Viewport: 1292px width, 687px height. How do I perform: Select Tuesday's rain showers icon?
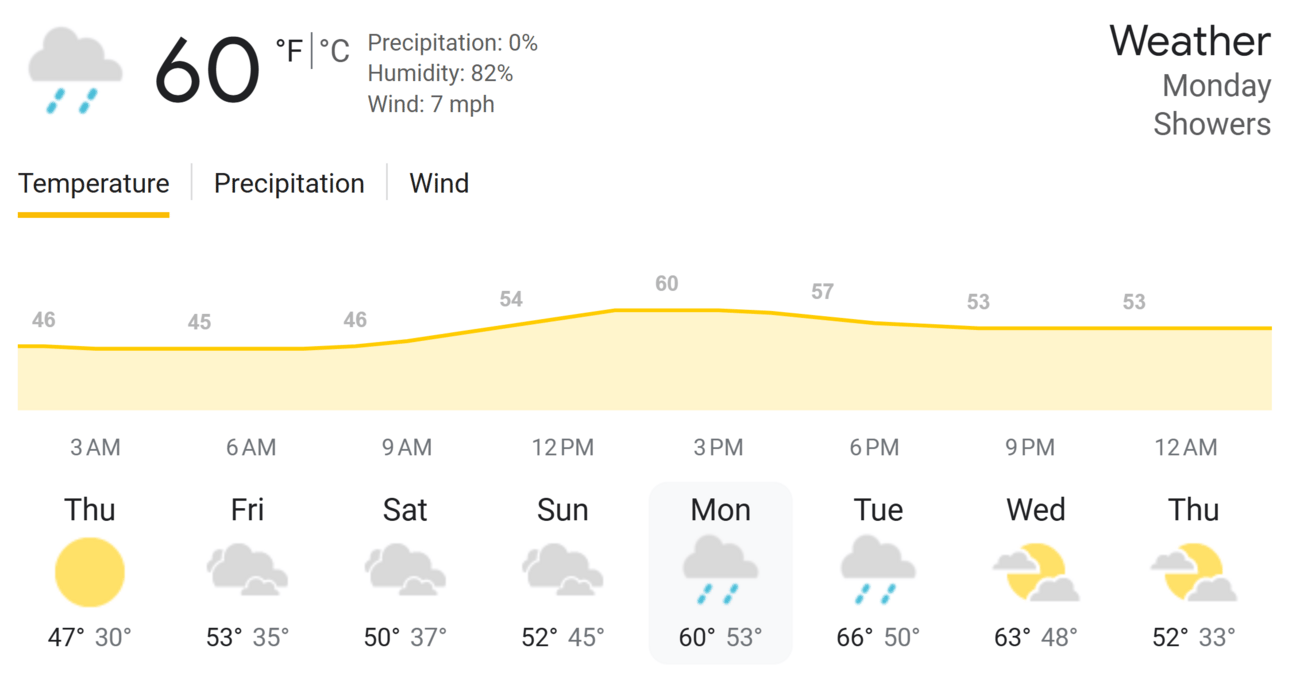click(x=878, y=571)
